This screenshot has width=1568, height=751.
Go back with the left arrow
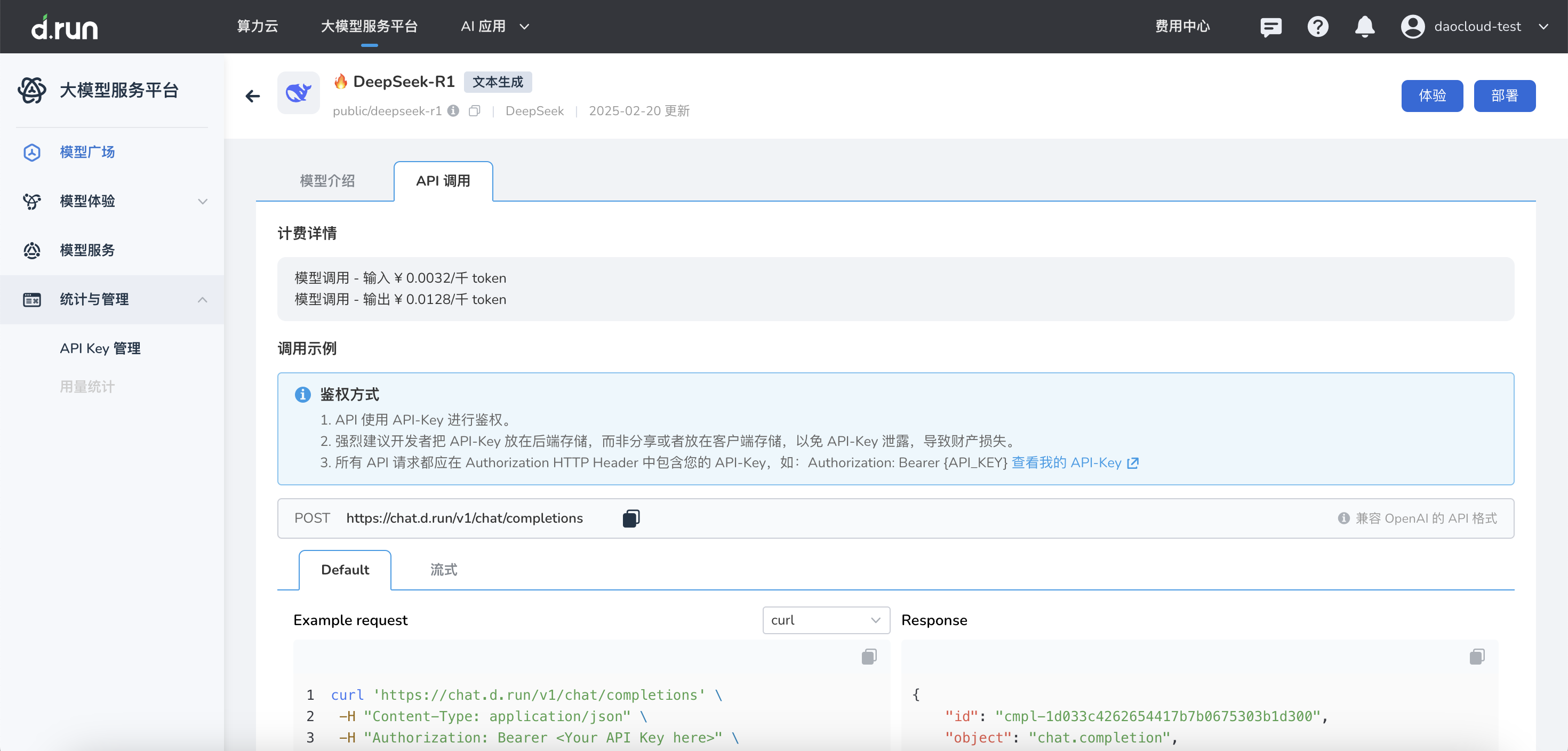[253, 96]
